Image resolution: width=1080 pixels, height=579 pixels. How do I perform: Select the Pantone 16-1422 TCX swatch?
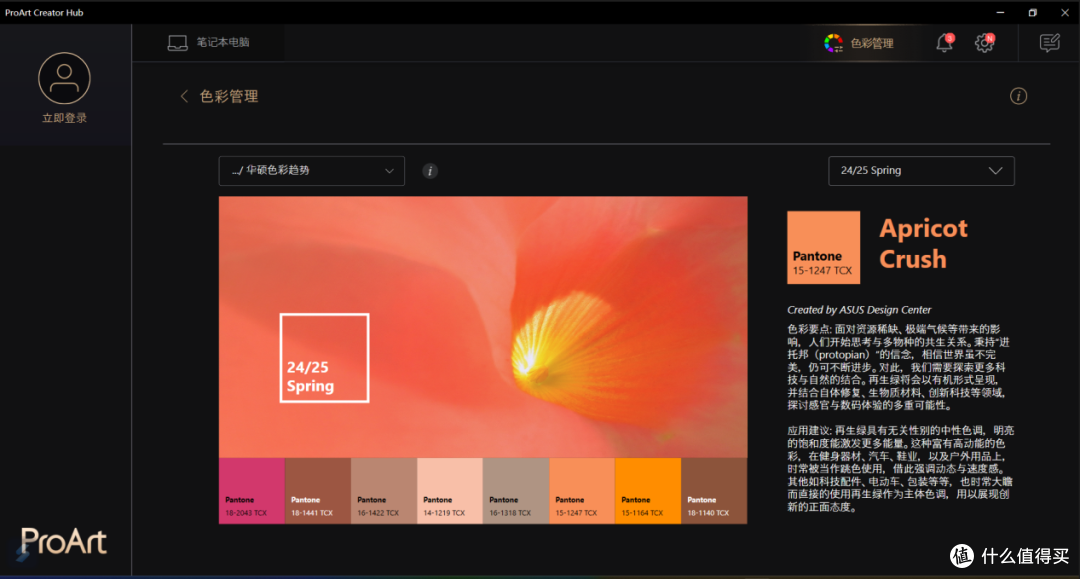[x=384, y=491]
